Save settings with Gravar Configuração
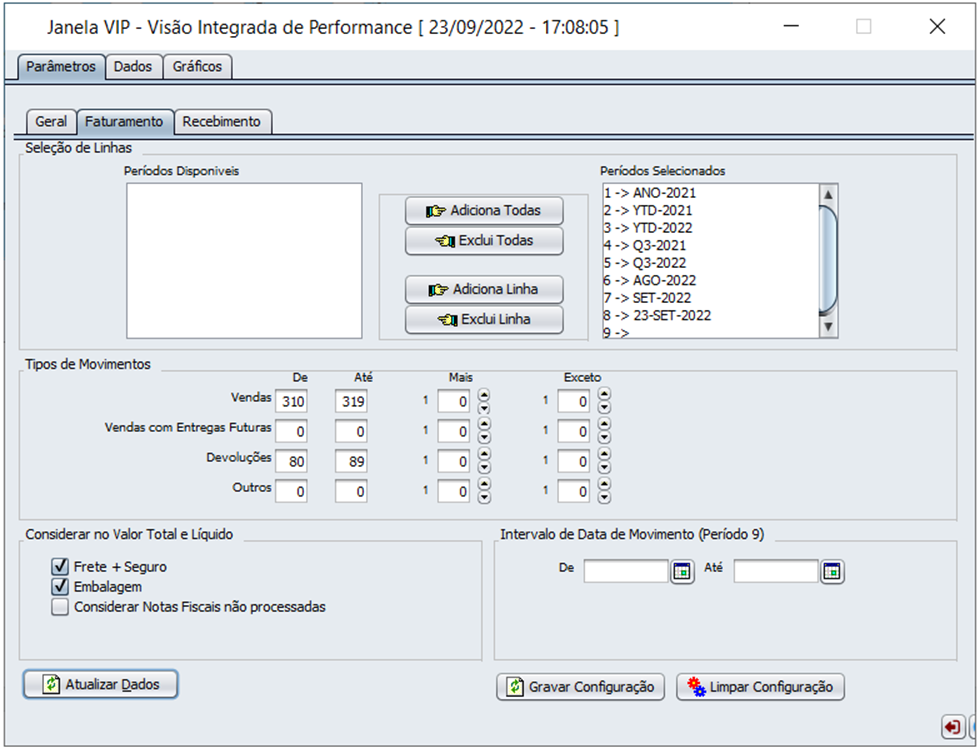Image resolution: width=980 pixels, height=748 pixels. click(x=580, y=687)
